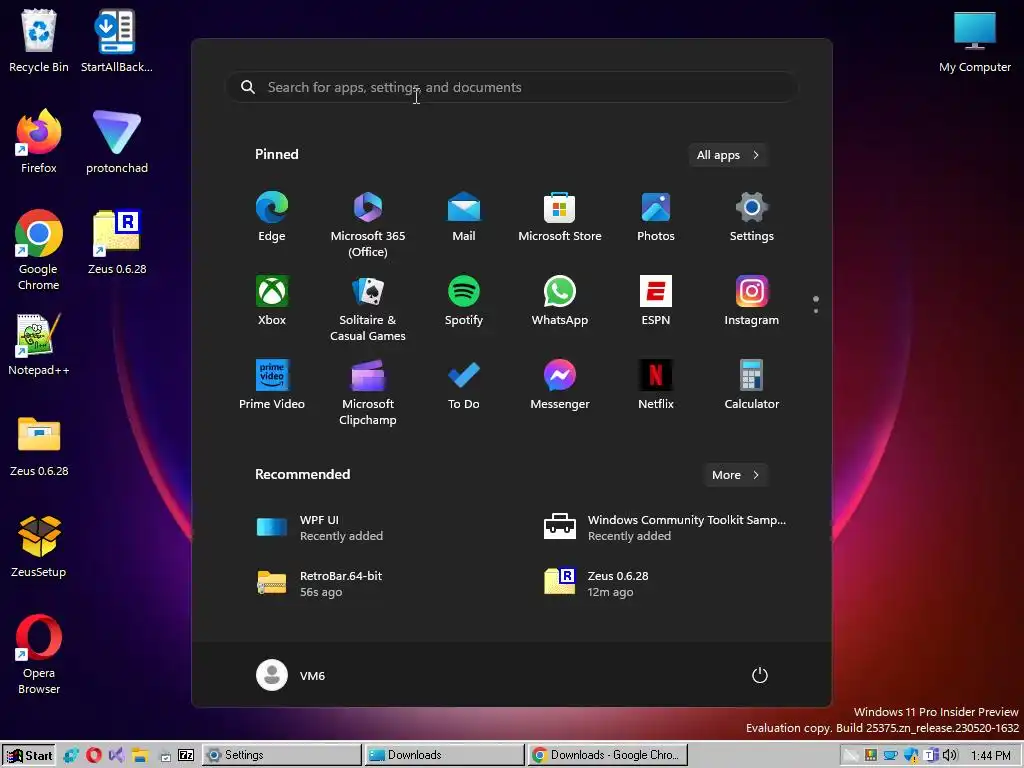
Task: Click the Start menu search box
Action: coord(512,88)
